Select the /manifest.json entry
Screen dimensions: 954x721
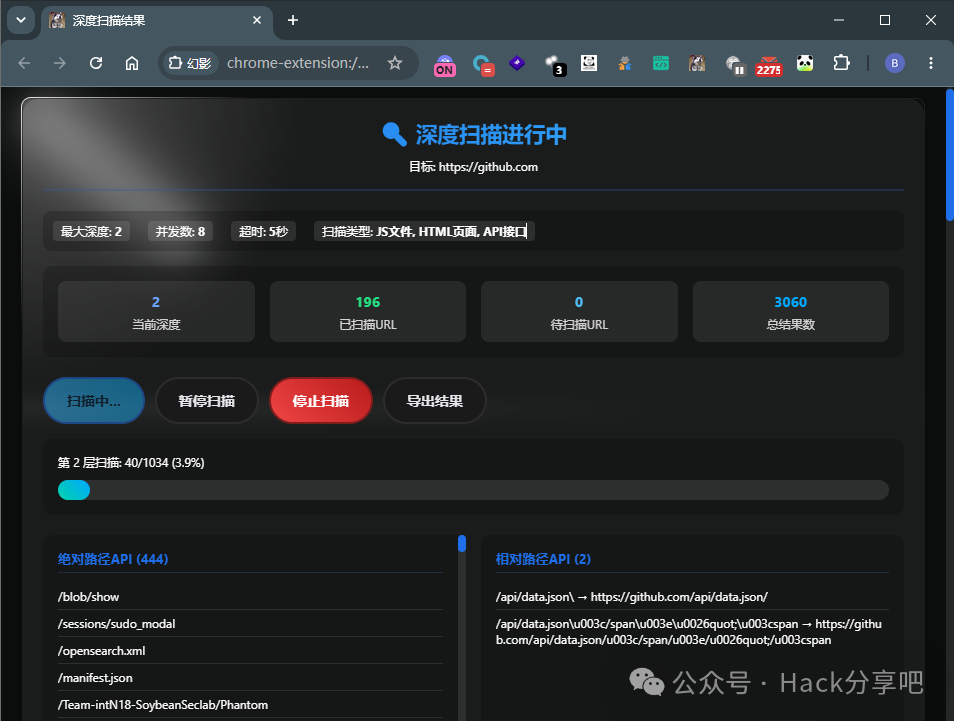pos(250,677)
